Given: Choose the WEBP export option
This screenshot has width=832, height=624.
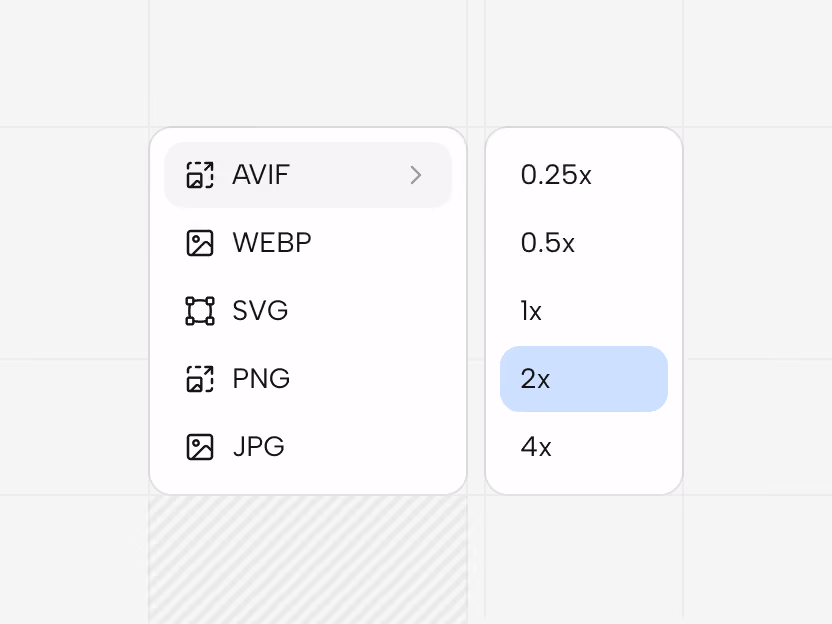Looking at the screenshot, I should pos(308,243).
